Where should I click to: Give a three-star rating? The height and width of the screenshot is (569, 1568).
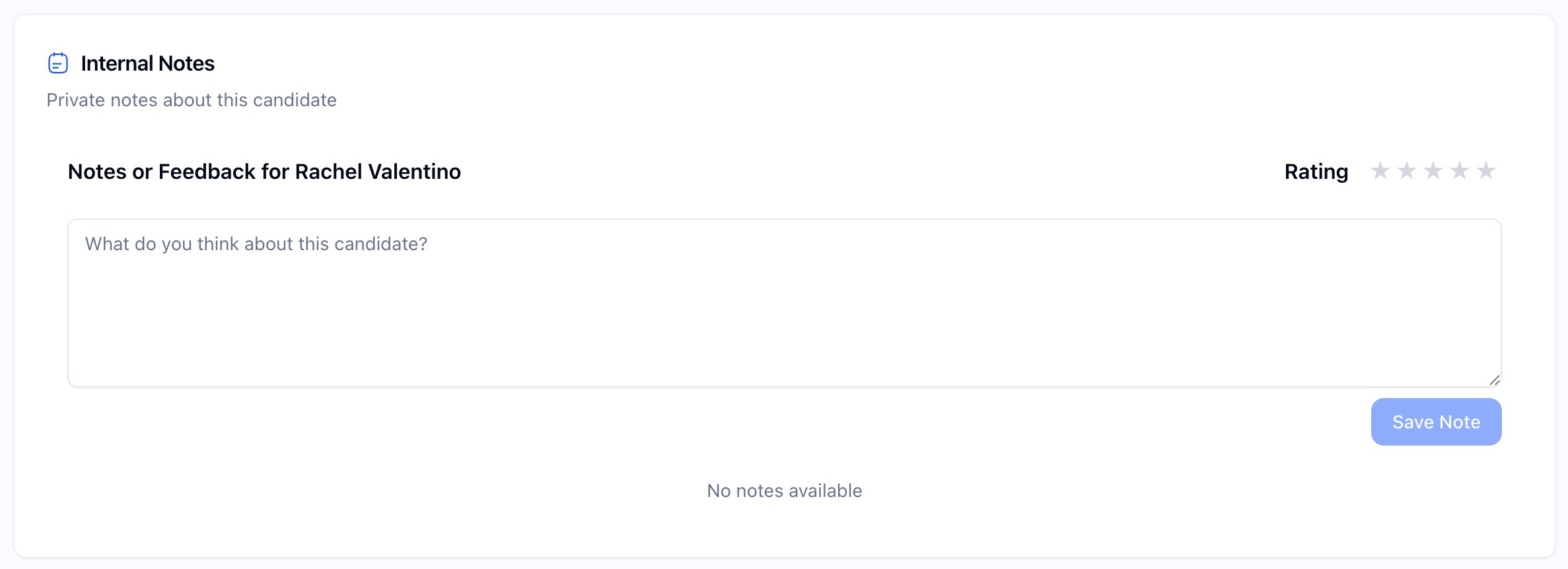tap(1433, 171)
